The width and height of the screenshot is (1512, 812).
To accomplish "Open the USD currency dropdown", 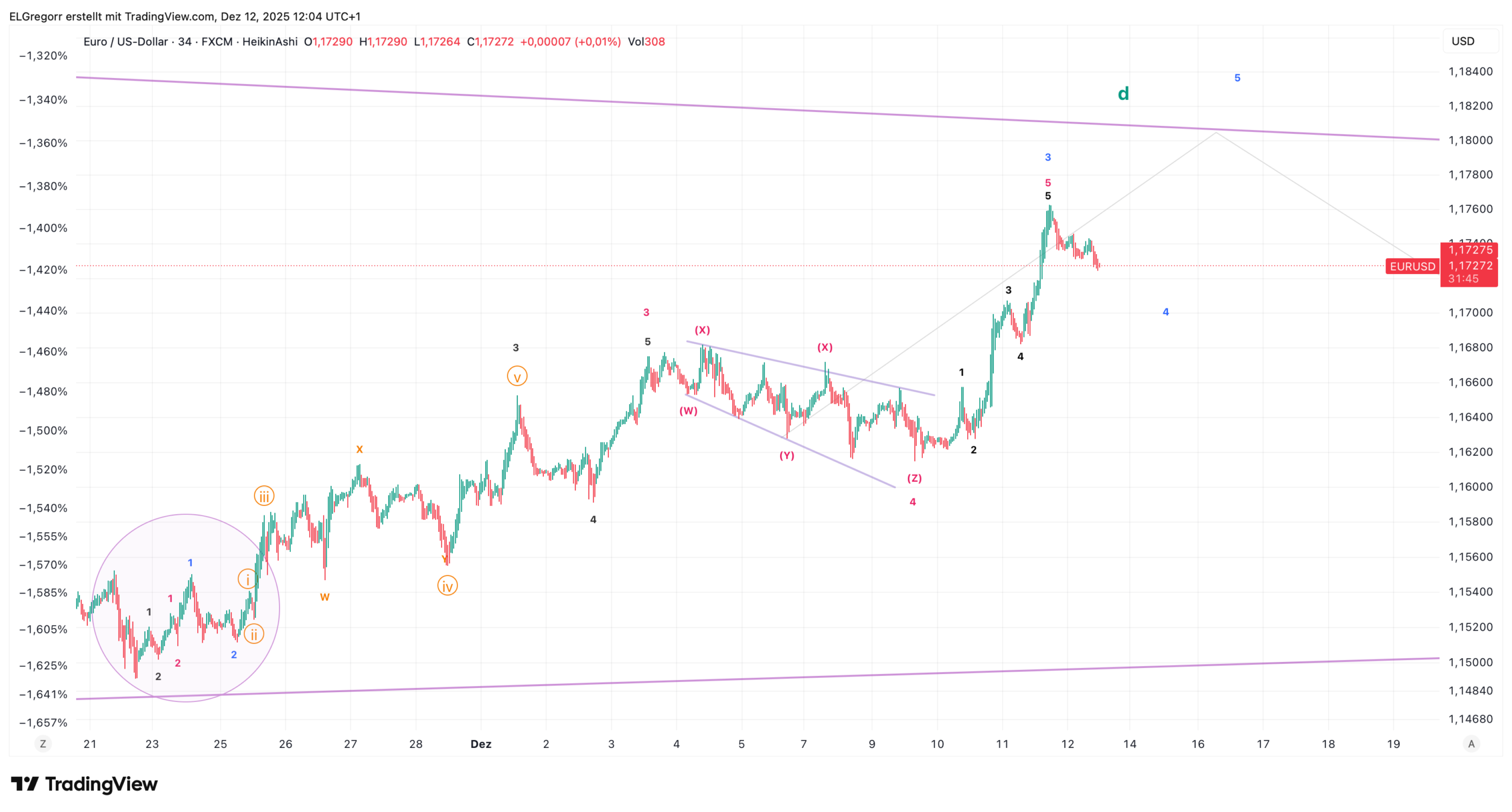I will [x=1470, y=42].
